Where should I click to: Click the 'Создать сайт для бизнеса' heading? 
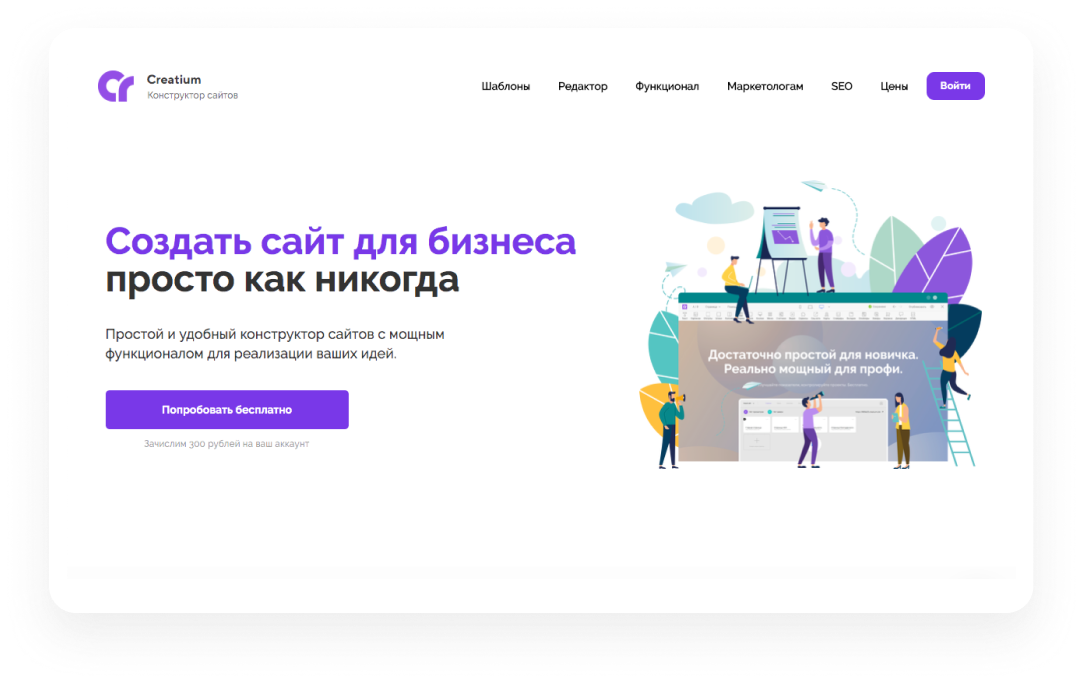(x=340, y=242)
